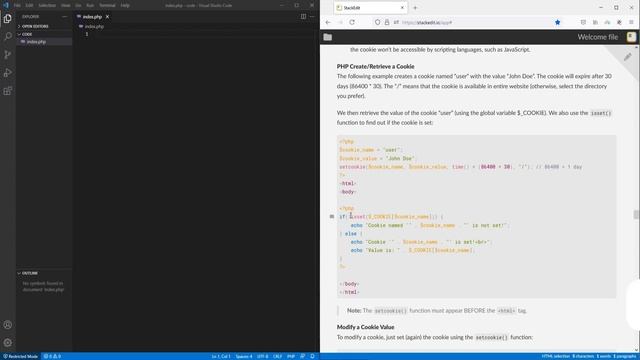
Task: Go back in the browser
Action: pos(328,22)
